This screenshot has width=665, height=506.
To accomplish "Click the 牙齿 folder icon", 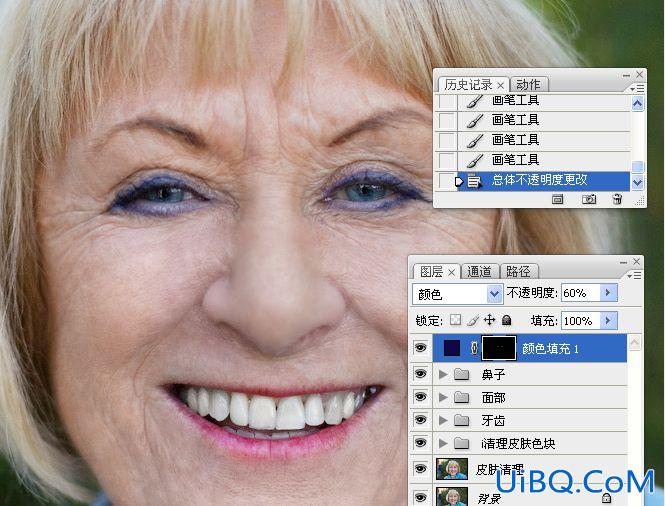I will 461,420.
